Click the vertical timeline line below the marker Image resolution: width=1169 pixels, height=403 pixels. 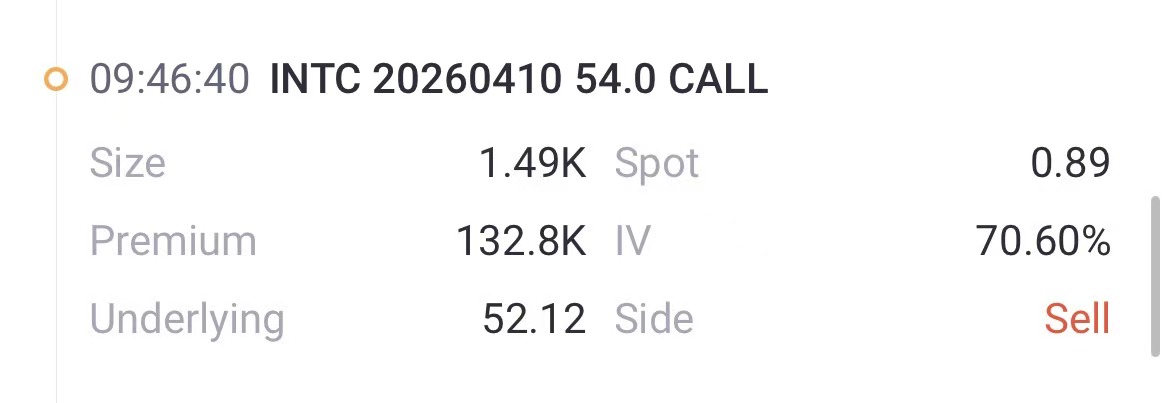pyautogui.click(x=57, y=250)
